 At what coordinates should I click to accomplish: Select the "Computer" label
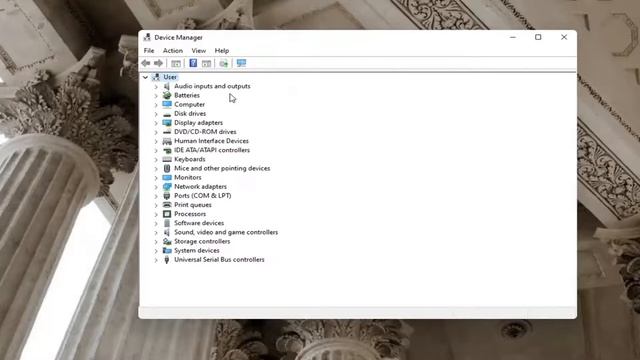click(189, 104)
